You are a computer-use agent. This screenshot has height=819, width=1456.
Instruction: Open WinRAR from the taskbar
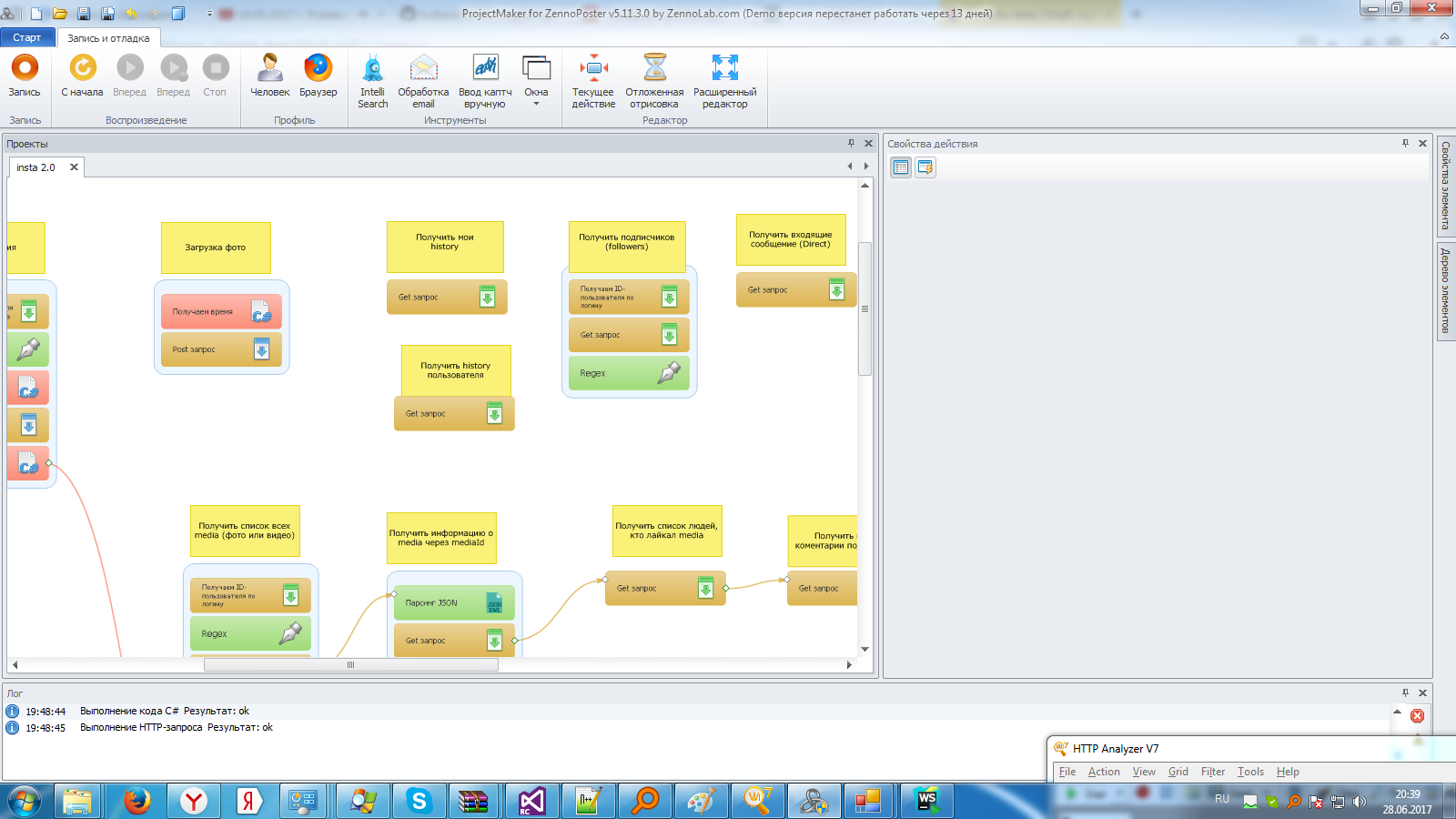coord(475,802)
